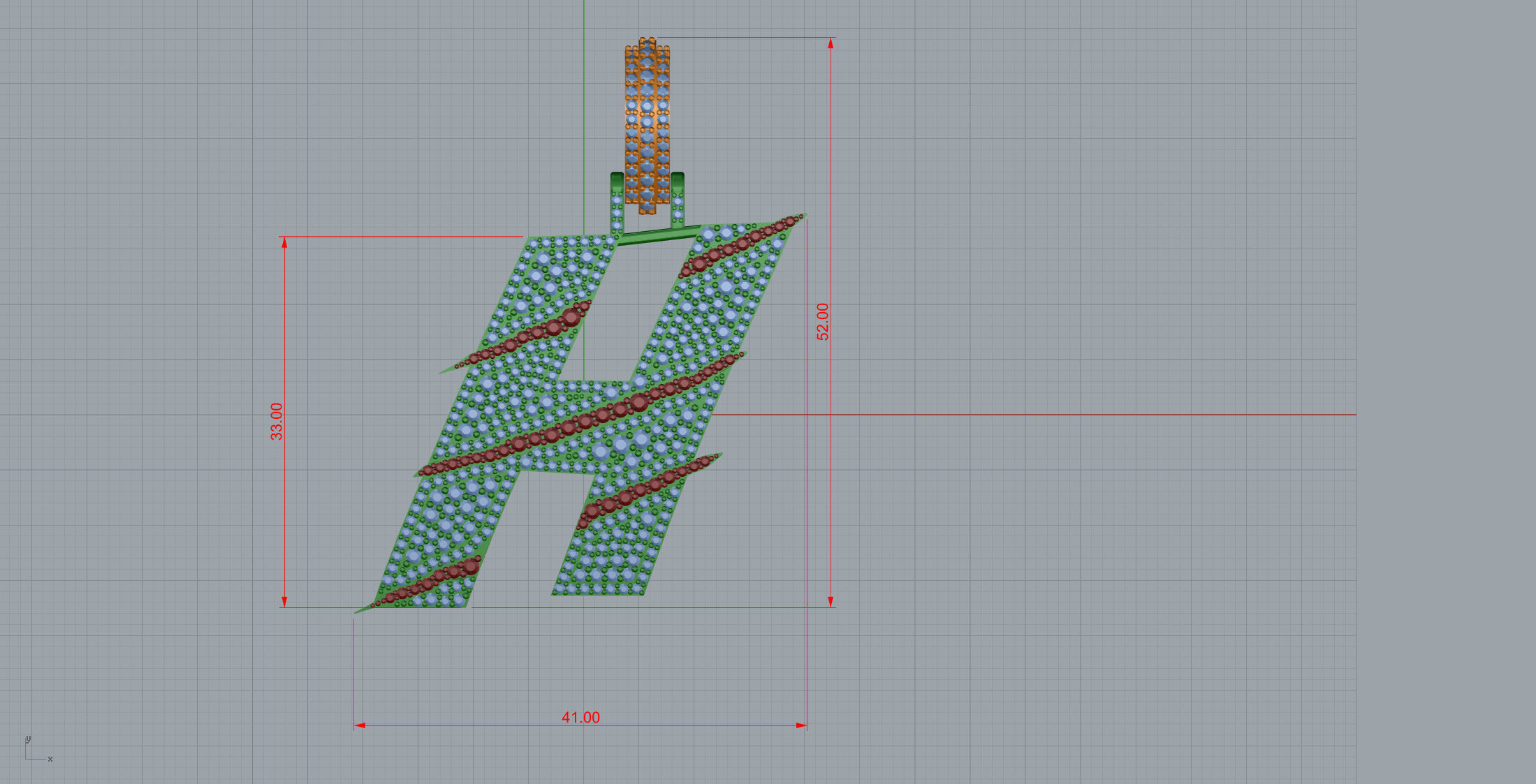Select the orange stone-set bail above the pendant
This screenshot has height=784, width=1536.
point(648,126)
